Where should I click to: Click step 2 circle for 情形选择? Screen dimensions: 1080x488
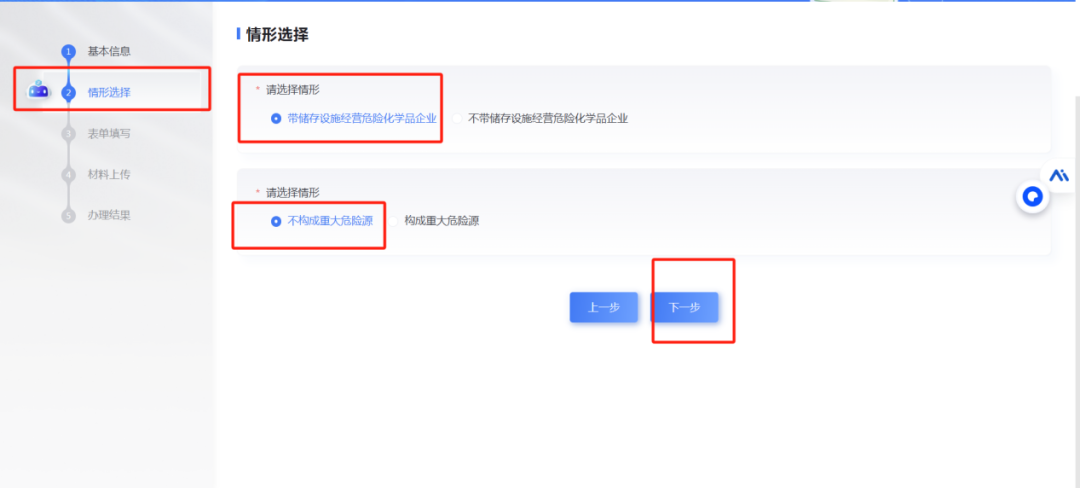(68, 92)
